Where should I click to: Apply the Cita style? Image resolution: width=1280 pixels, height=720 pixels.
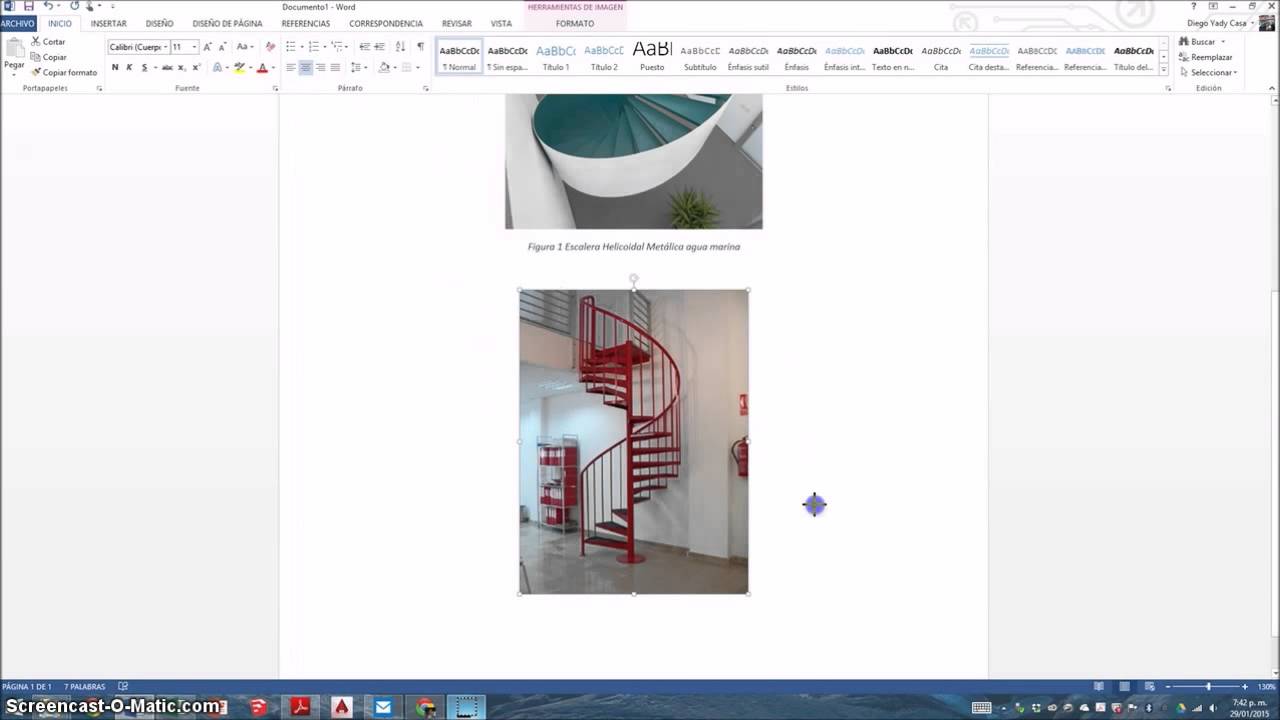tap(941, 57)
